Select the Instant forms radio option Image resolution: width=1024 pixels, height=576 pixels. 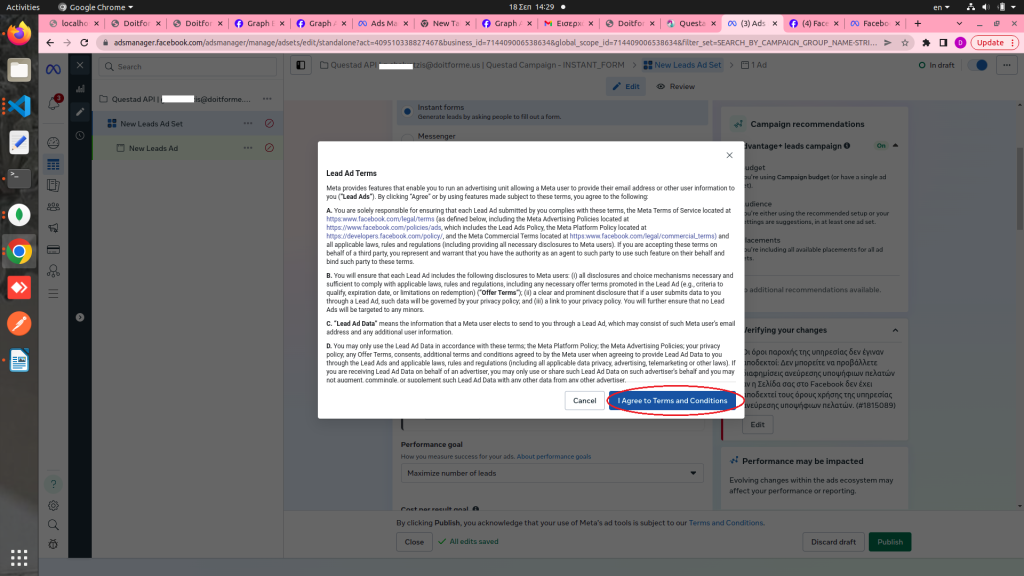click(x=407, y=110)
